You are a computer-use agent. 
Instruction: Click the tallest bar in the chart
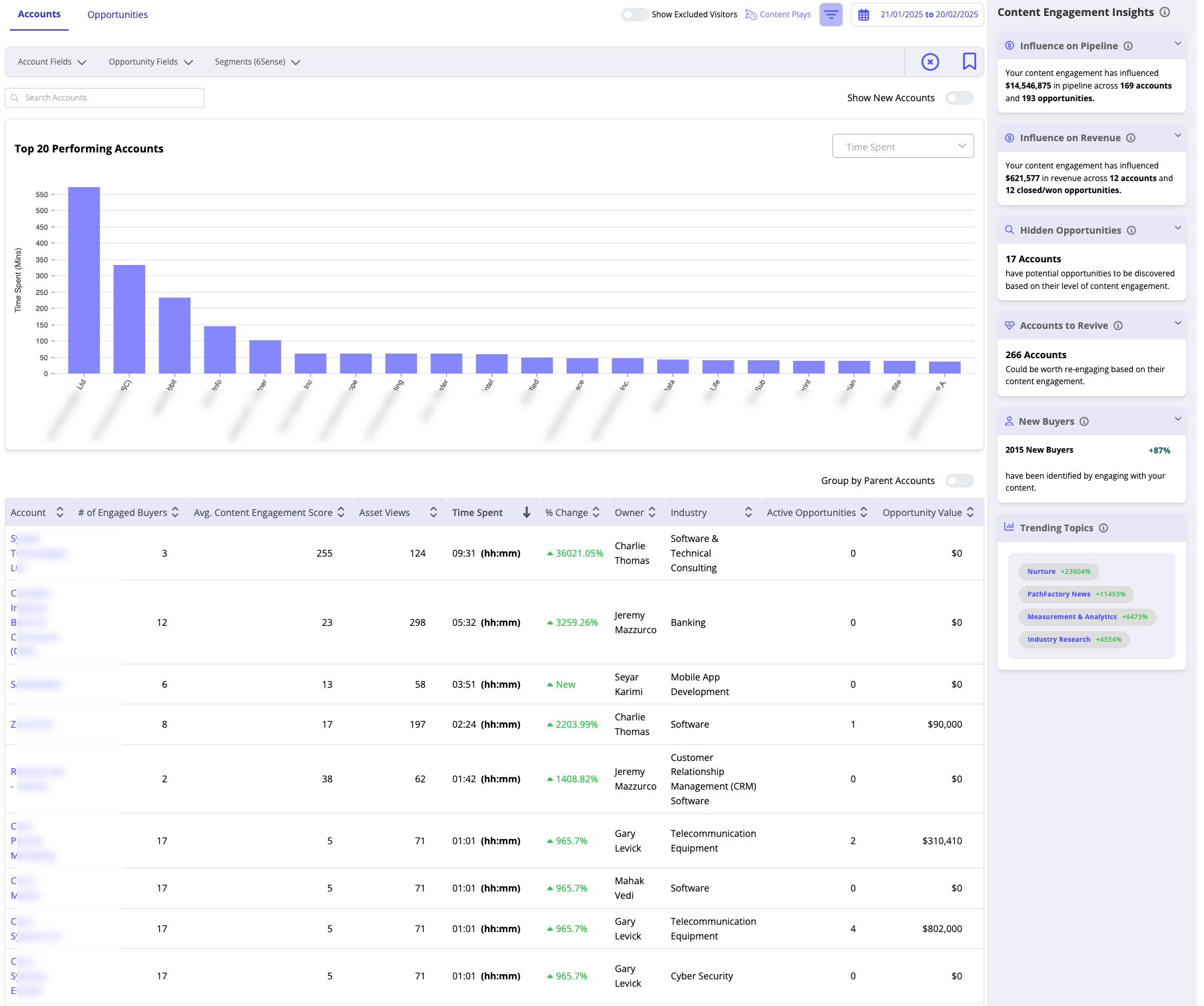coord(84,280)
